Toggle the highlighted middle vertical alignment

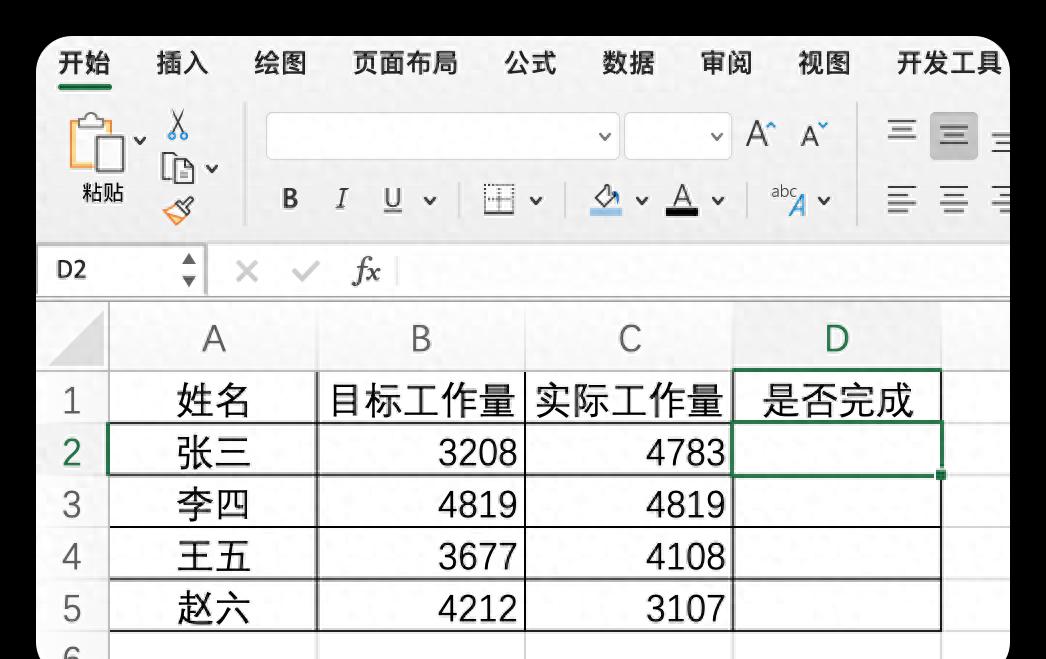click(954, 136)
